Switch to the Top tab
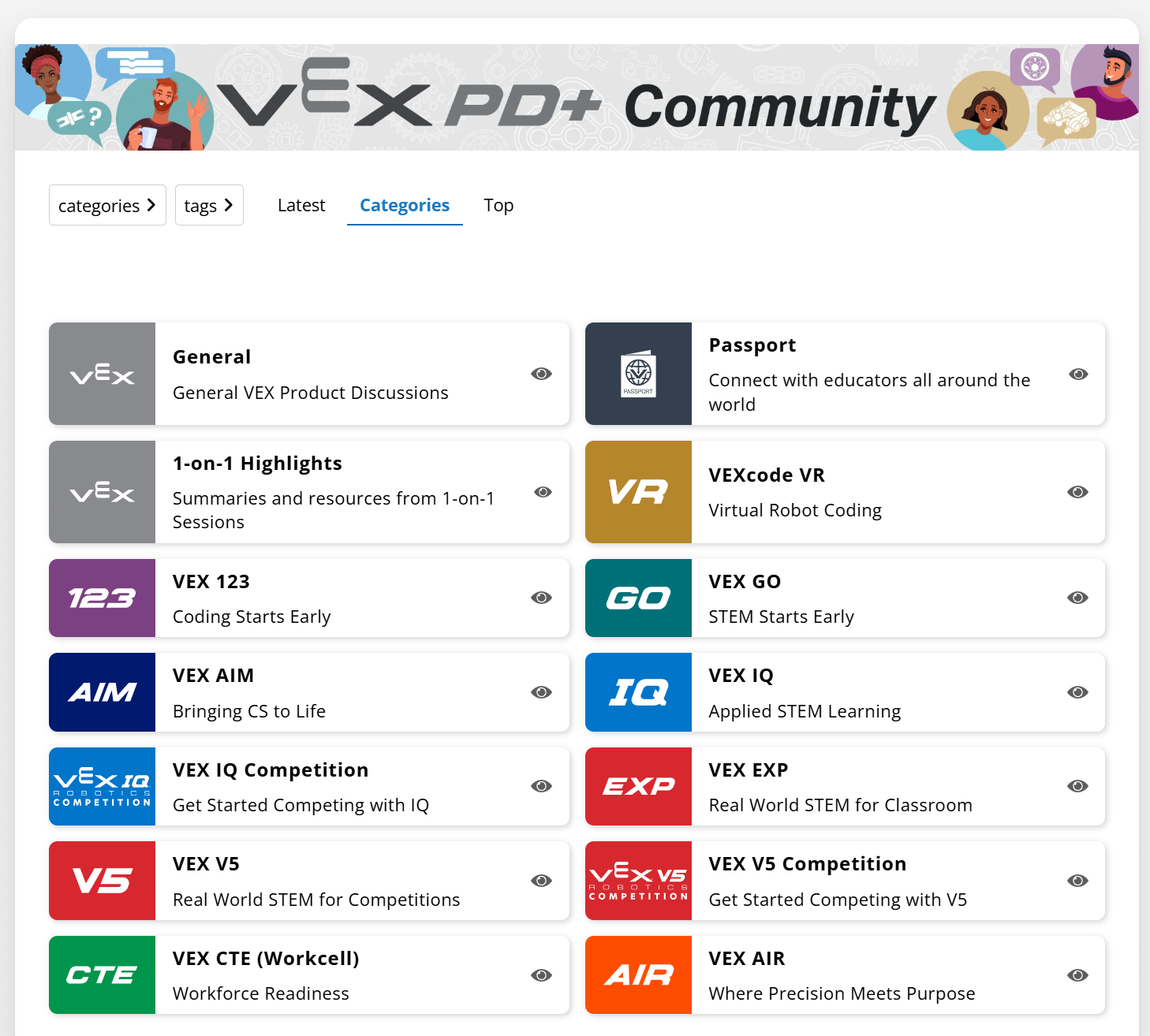Image resolution: width=1150 pixels, height=1036 pixels. 498,205
